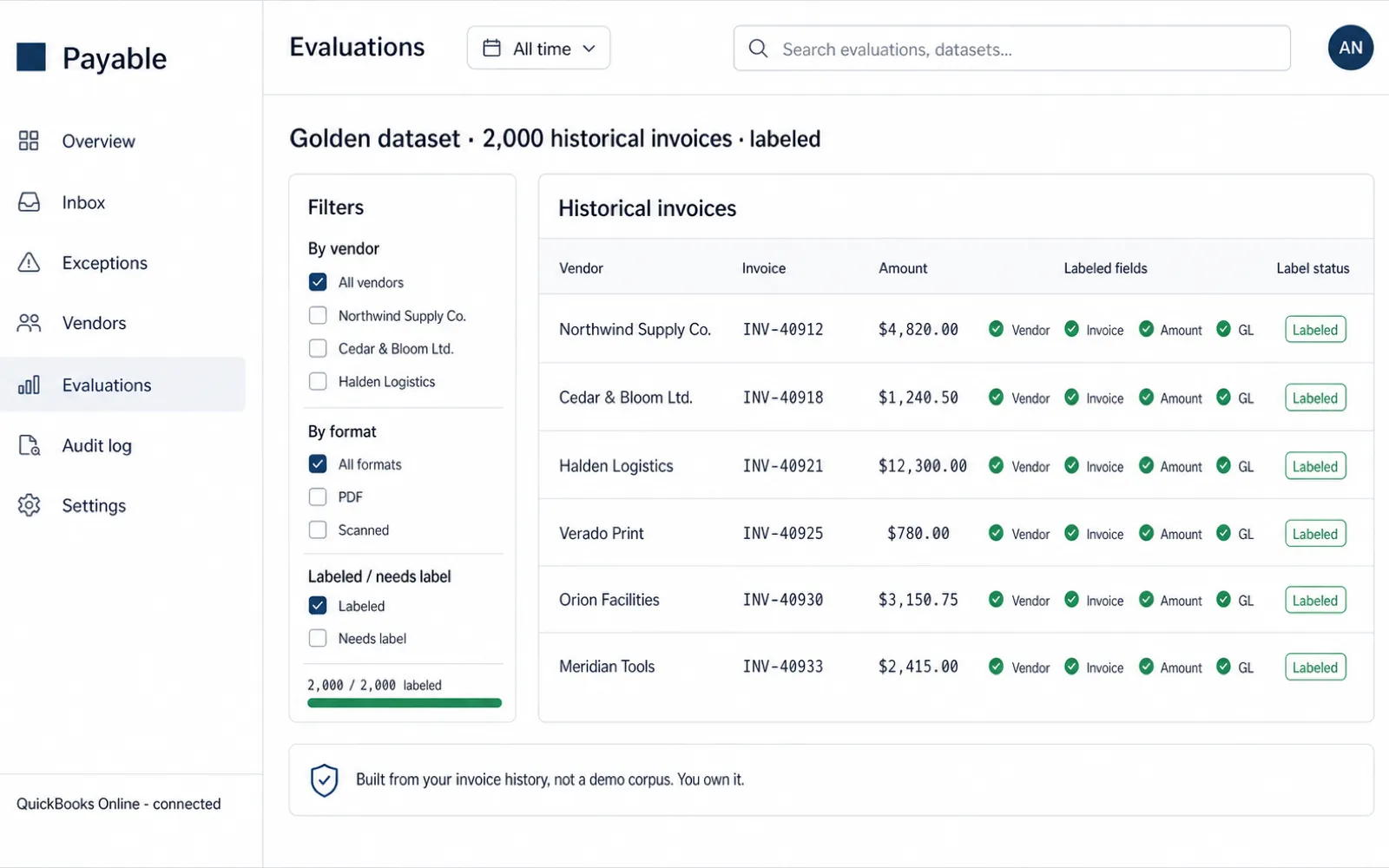Click the shield checkmark icon in banner
Viewport: 1389px width, 868px height.
pos(324,780)
